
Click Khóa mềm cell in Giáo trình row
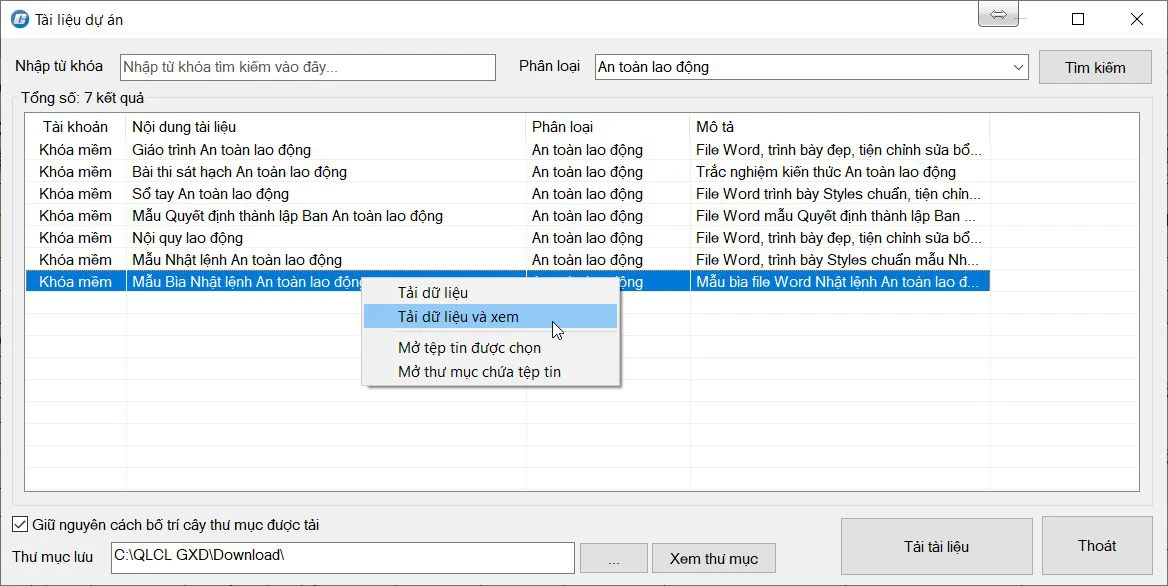point(75,150)
